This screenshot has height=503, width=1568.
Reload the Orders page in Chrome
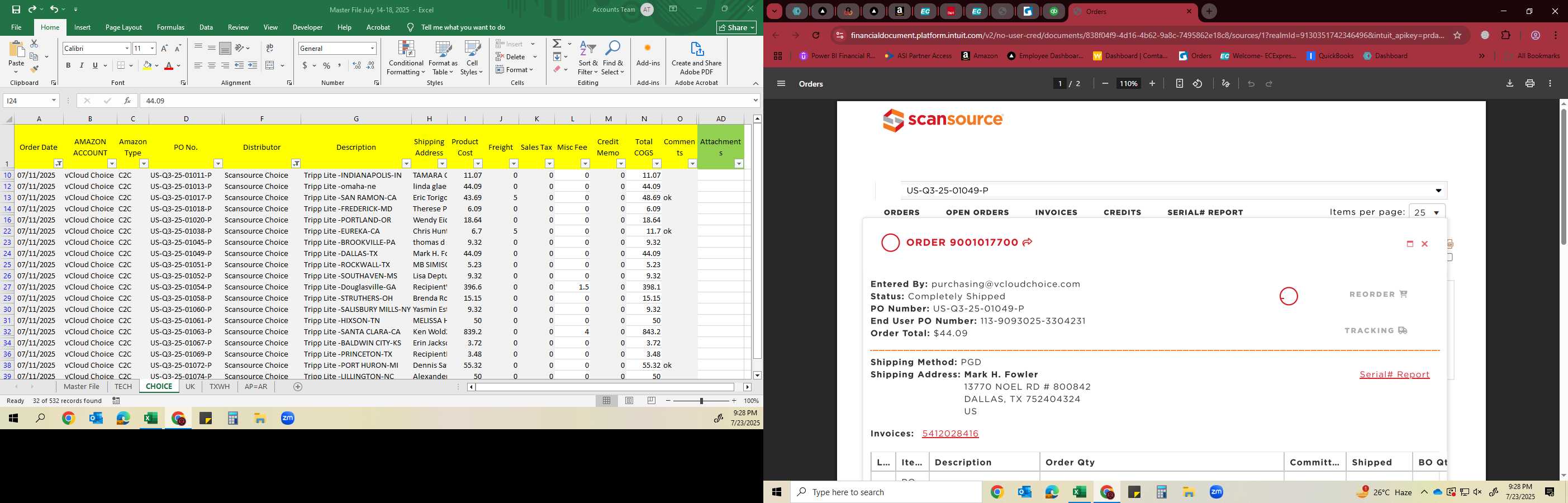[816, 35]
